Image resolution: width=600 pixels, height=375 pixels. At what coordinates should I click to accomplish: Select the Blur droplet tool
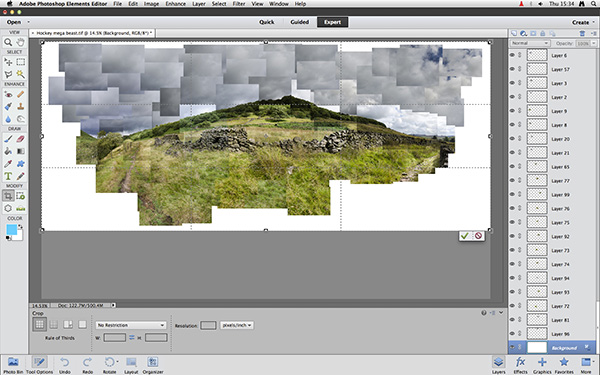[8, 119]
